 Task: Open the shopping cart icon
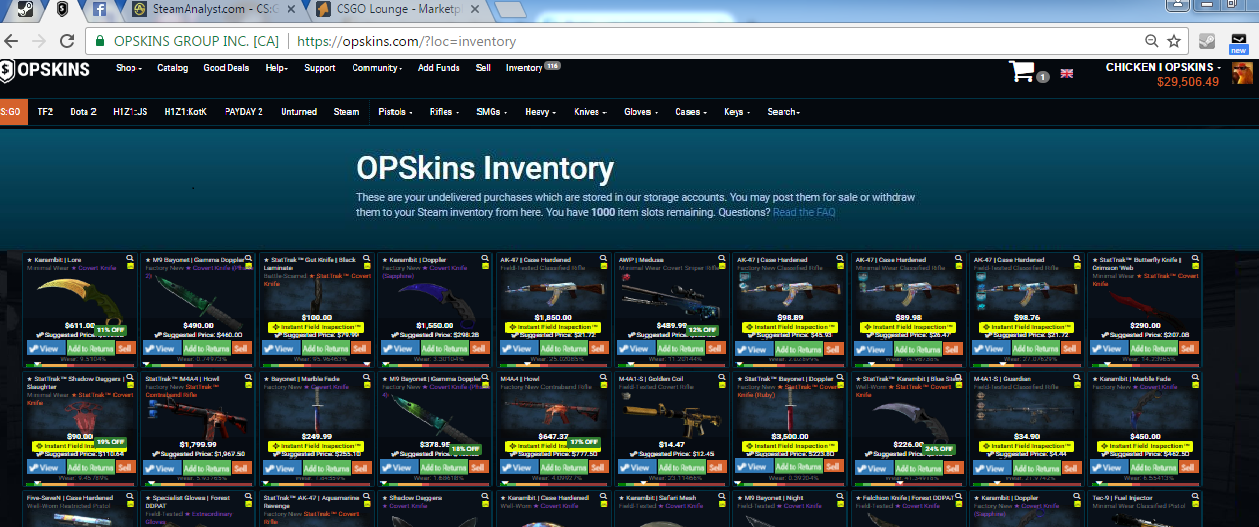click(1022, 72)
